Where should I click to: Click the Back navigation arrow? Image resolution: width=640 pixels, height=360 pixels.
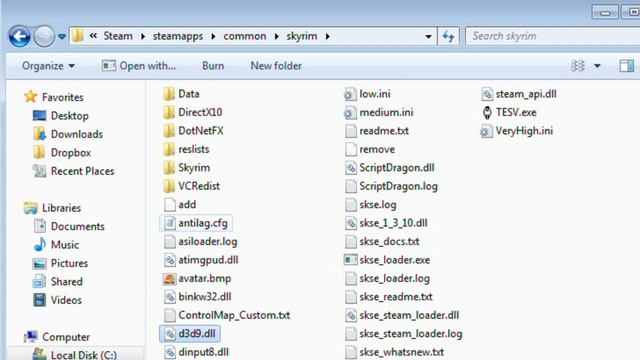click(x=19, y=36)
